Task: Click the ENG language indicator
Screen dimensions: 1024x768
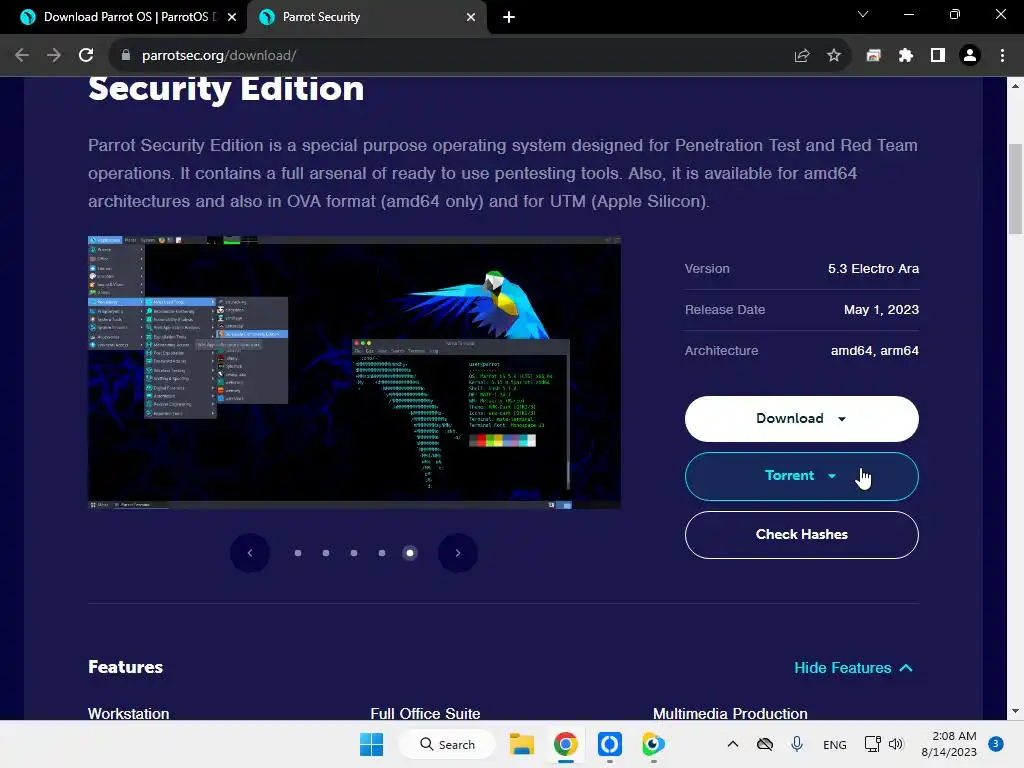Action: coord(835,745)
